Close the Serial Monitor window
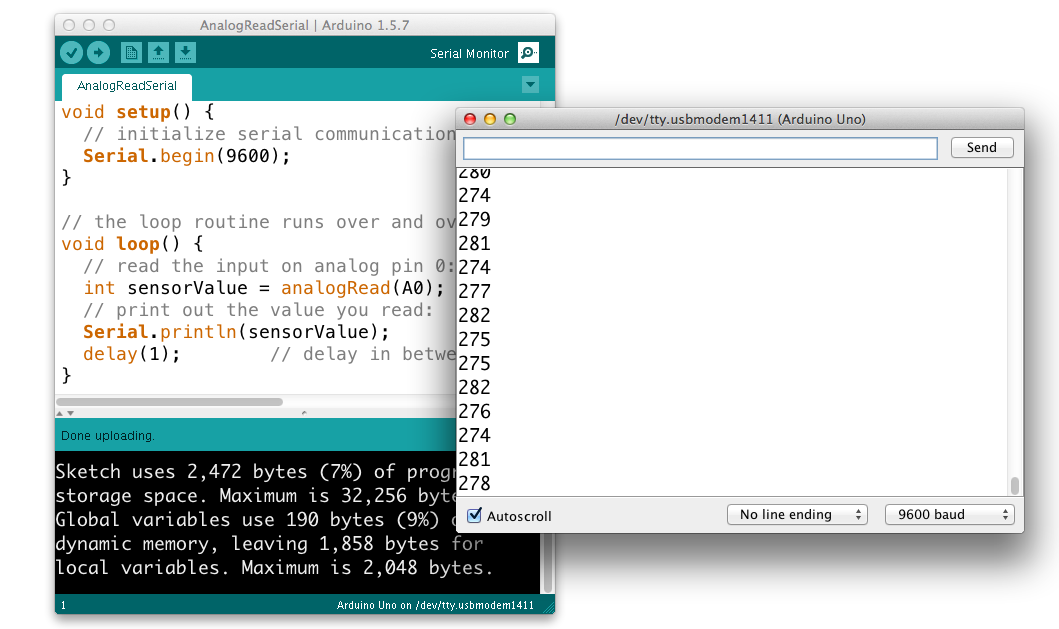The width and height of the screenshot is (1059, 629). pyautogui.click(x=470, y=119)
